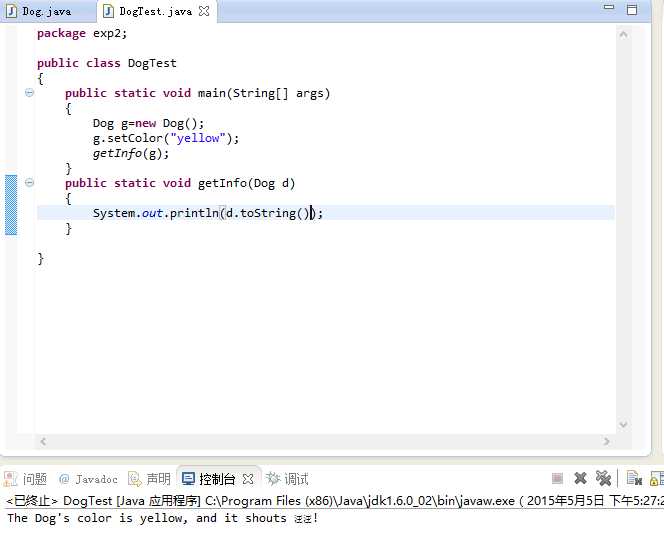Collapse the main method fold marker
This screenshot has width=664, height=541.
coord(29,93)
